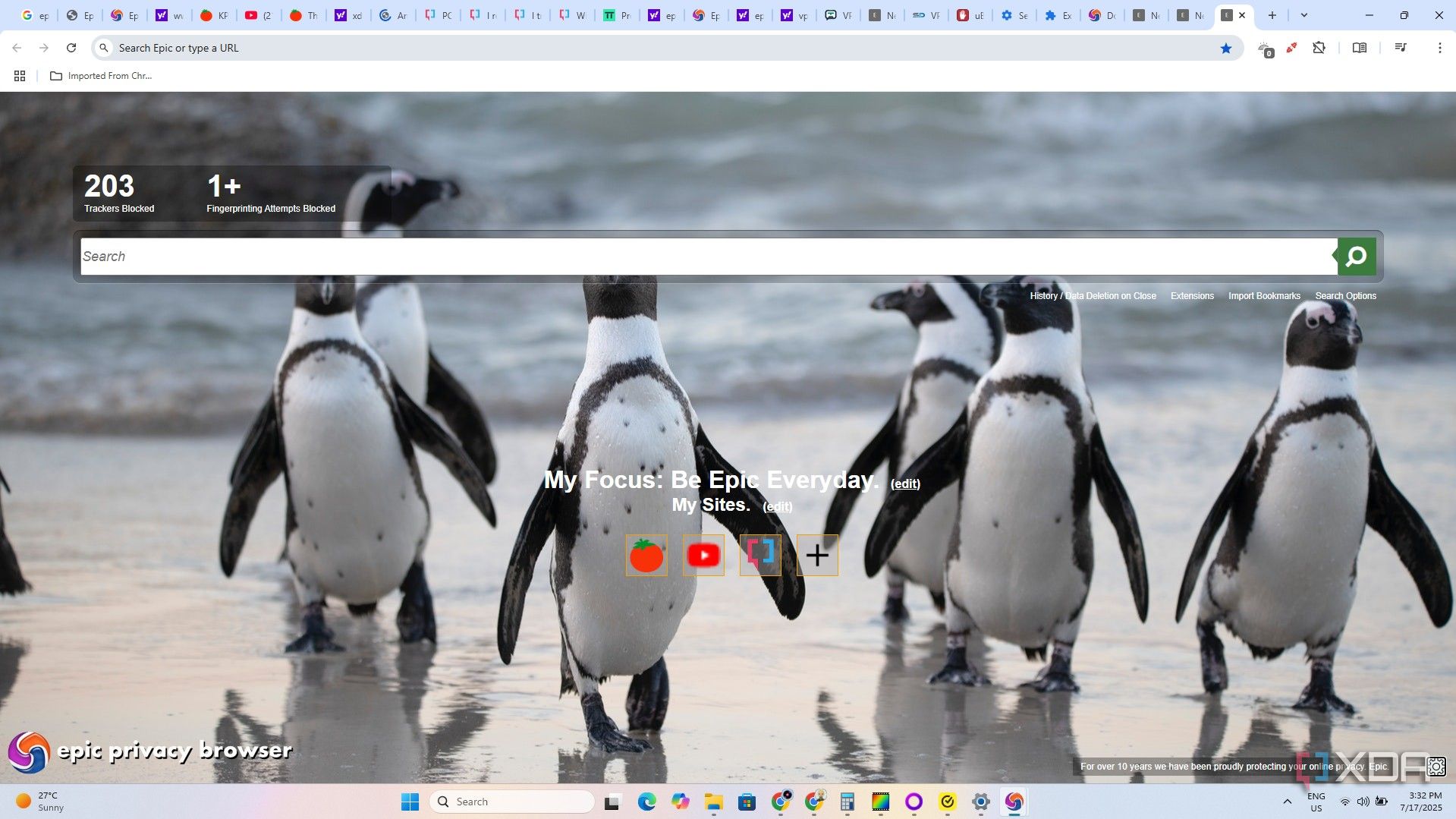The image size is (1456, 819).
Task: Open the Calculator taskbar icon
Action: click(x=847, y=802)
